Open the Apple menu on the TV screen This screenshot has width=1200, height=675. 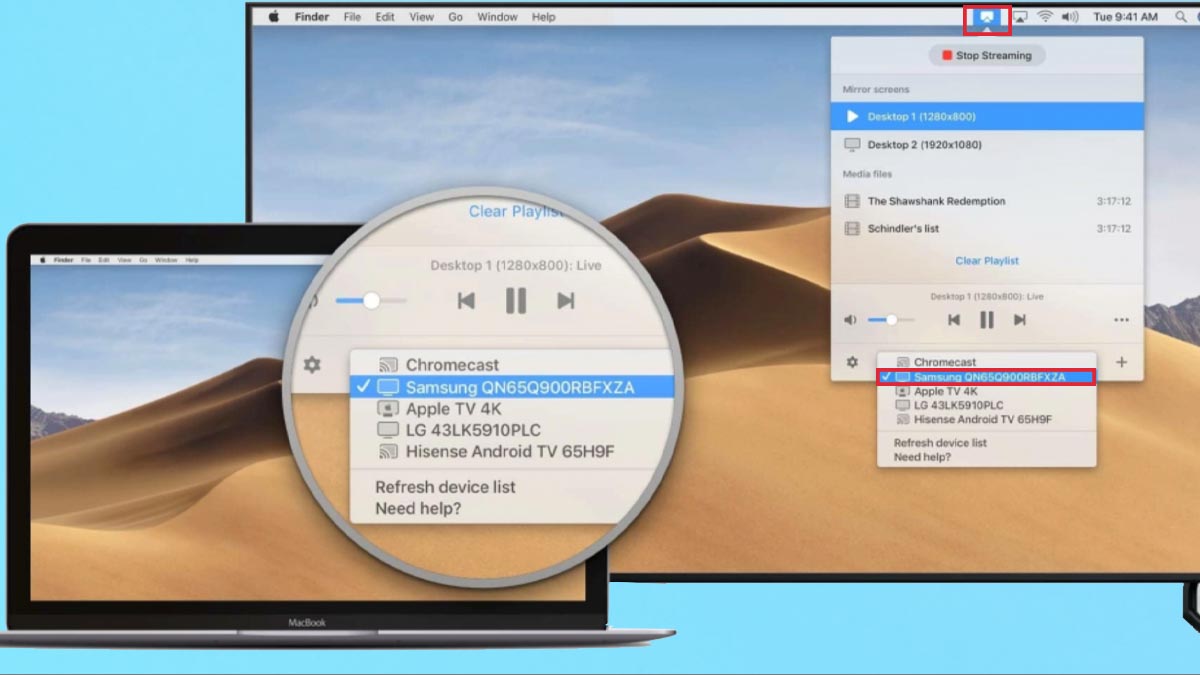[272, 17]
